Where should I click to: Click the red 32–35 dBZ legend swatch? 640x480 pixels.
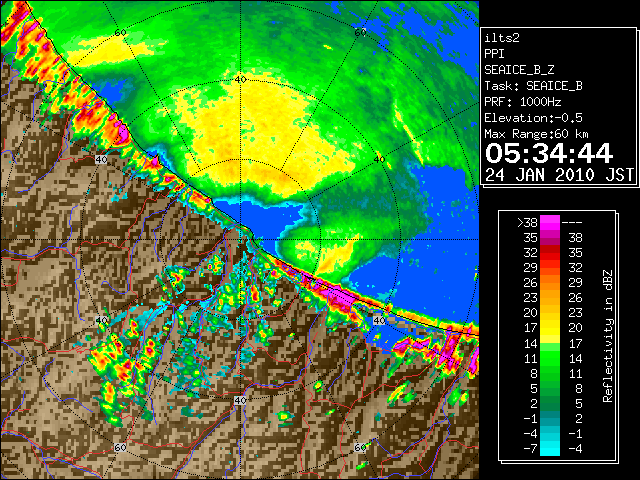550,253
